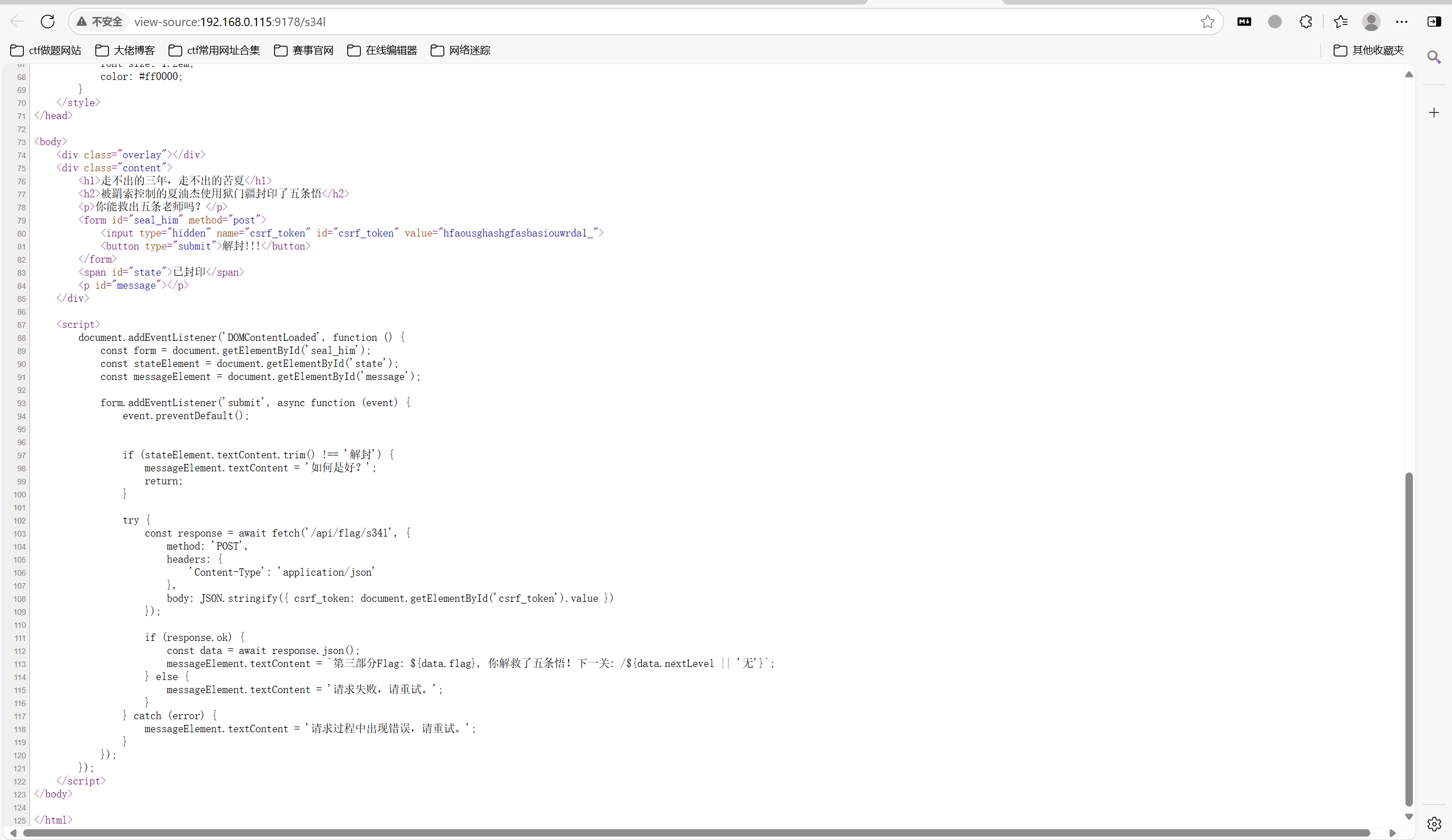Click the overlay class attribute value
The width and height of the screenshot is (1452, 840).
142,155
